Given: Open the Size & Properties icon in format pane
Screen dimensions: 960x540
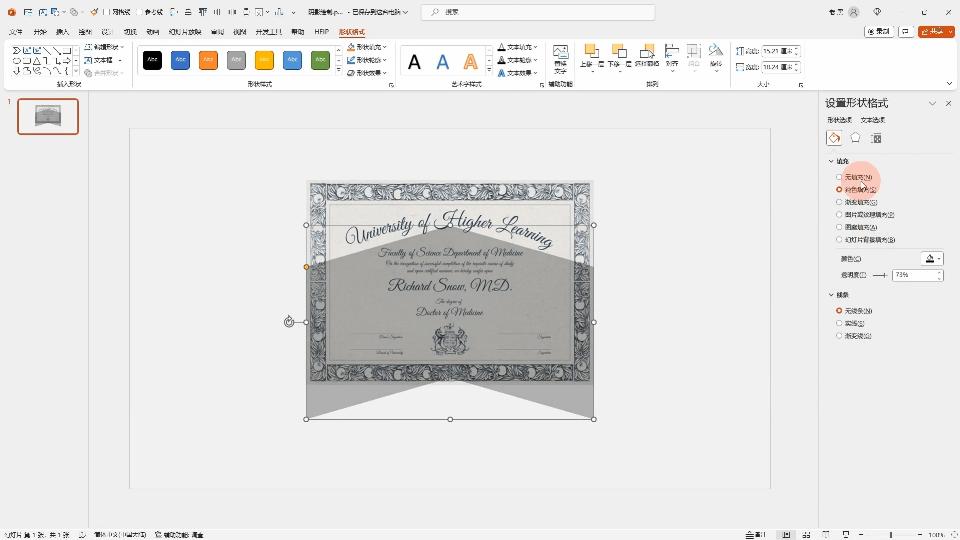Looking at the screenshot, I should [876, 138].
